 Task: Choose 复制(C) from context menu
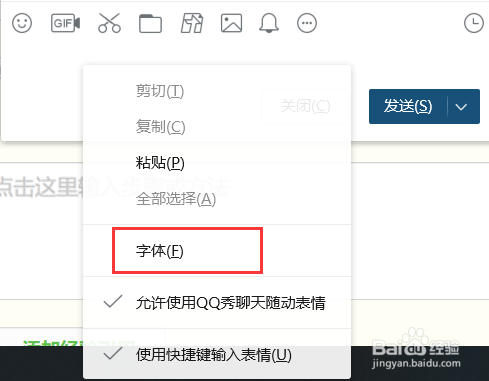pyautogui.click(x=217, y=127)
